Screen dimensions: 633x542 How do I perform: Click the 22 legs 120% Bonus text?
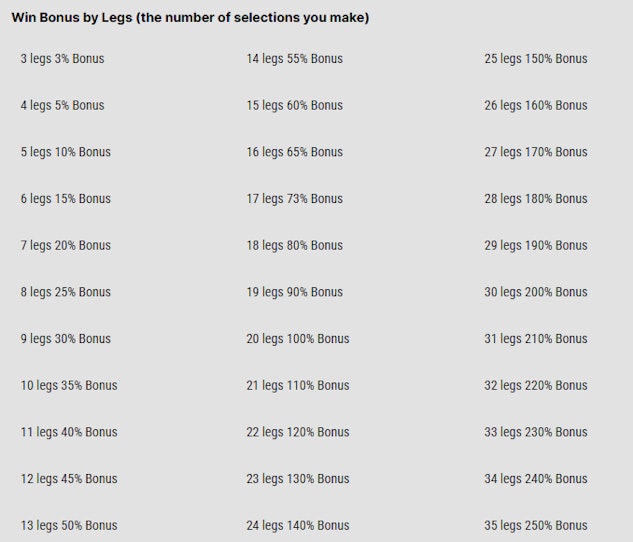(298, 432)
